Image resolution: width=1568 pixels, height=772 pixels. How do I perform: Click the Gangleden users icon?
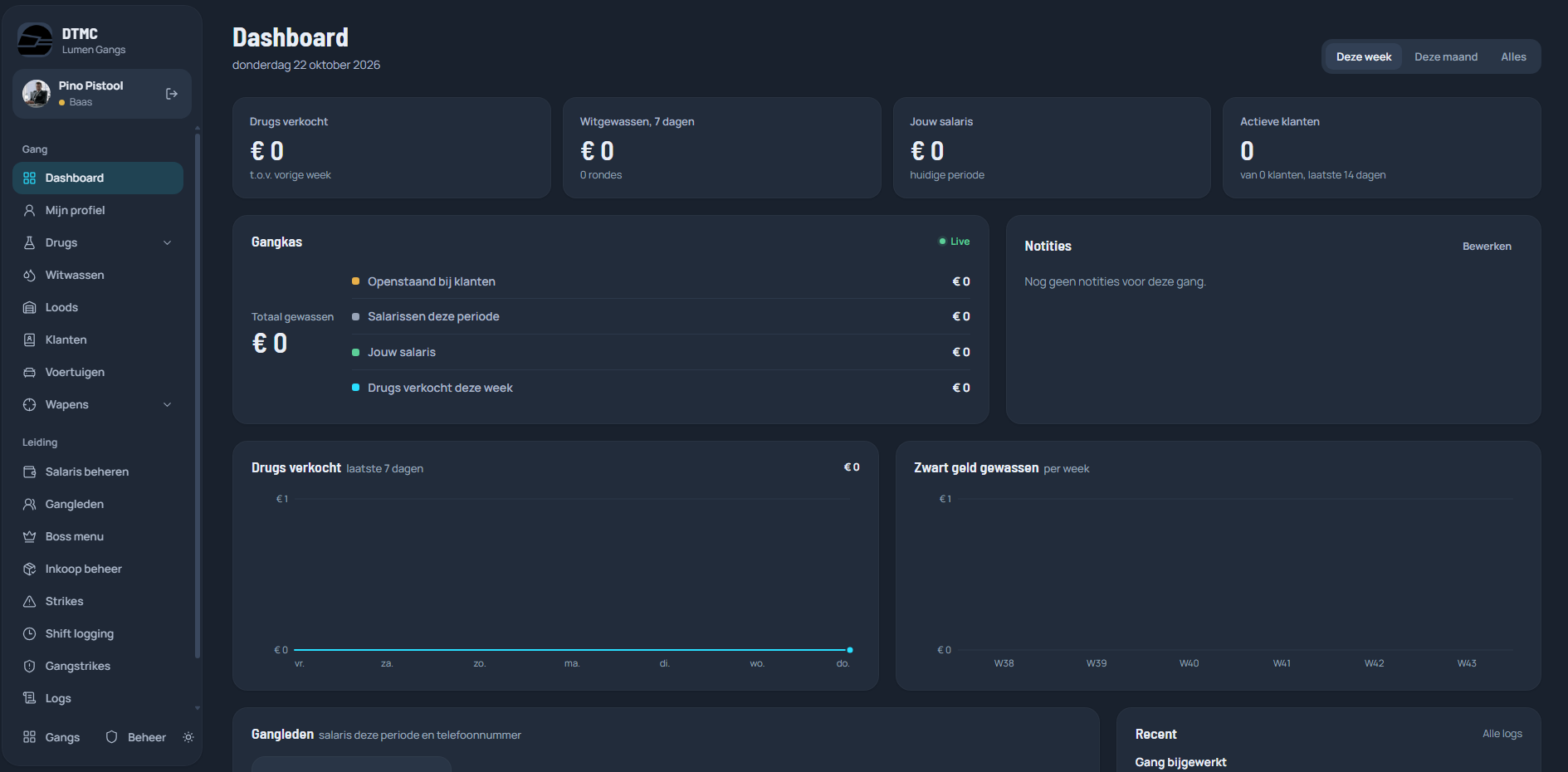pos(29,504)
